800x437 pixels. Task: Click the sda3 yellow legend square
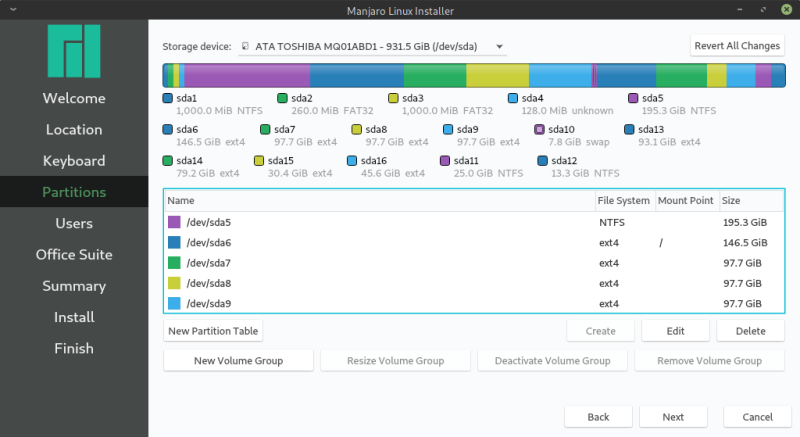coord(393,98)
